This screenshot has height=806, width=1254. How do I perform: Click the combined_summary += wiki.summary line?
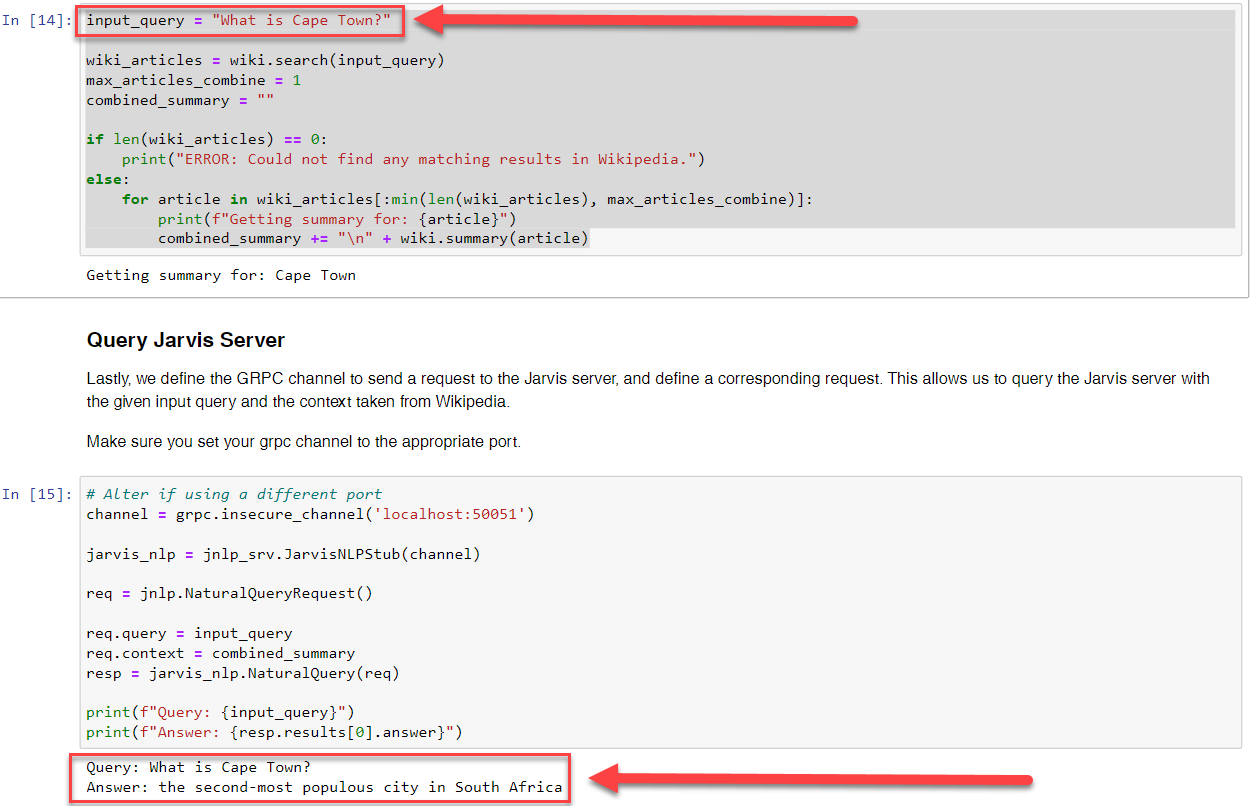coord(373,238)
